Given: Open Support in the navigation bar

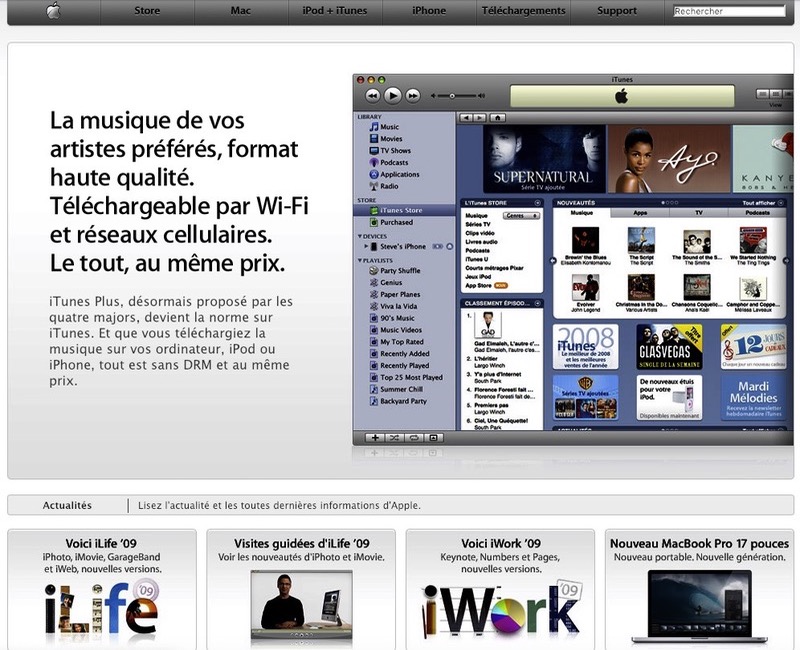Looking at the screenshot, I should click(x=617, y=11).
